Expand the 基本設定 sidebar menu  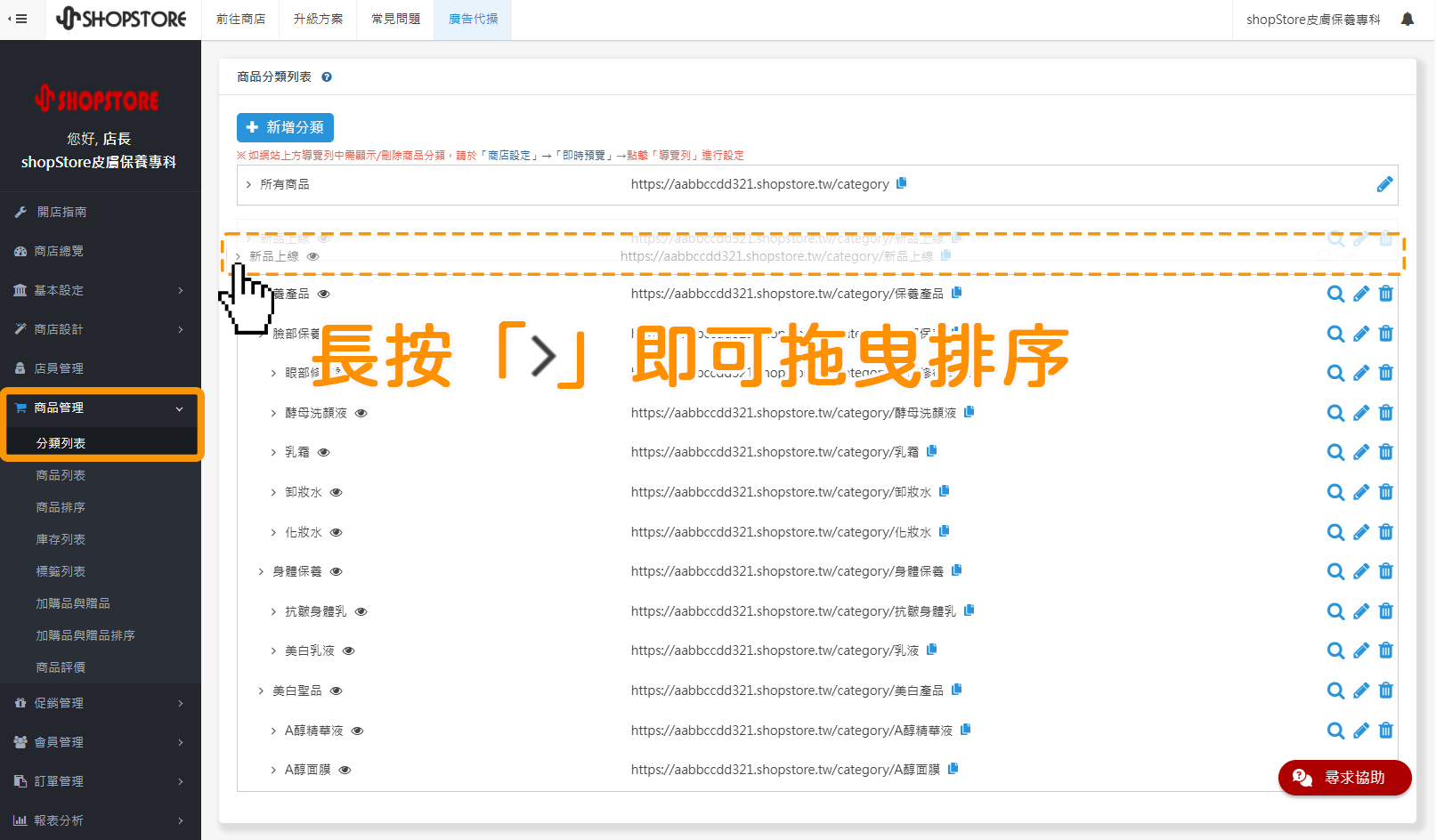101,290
